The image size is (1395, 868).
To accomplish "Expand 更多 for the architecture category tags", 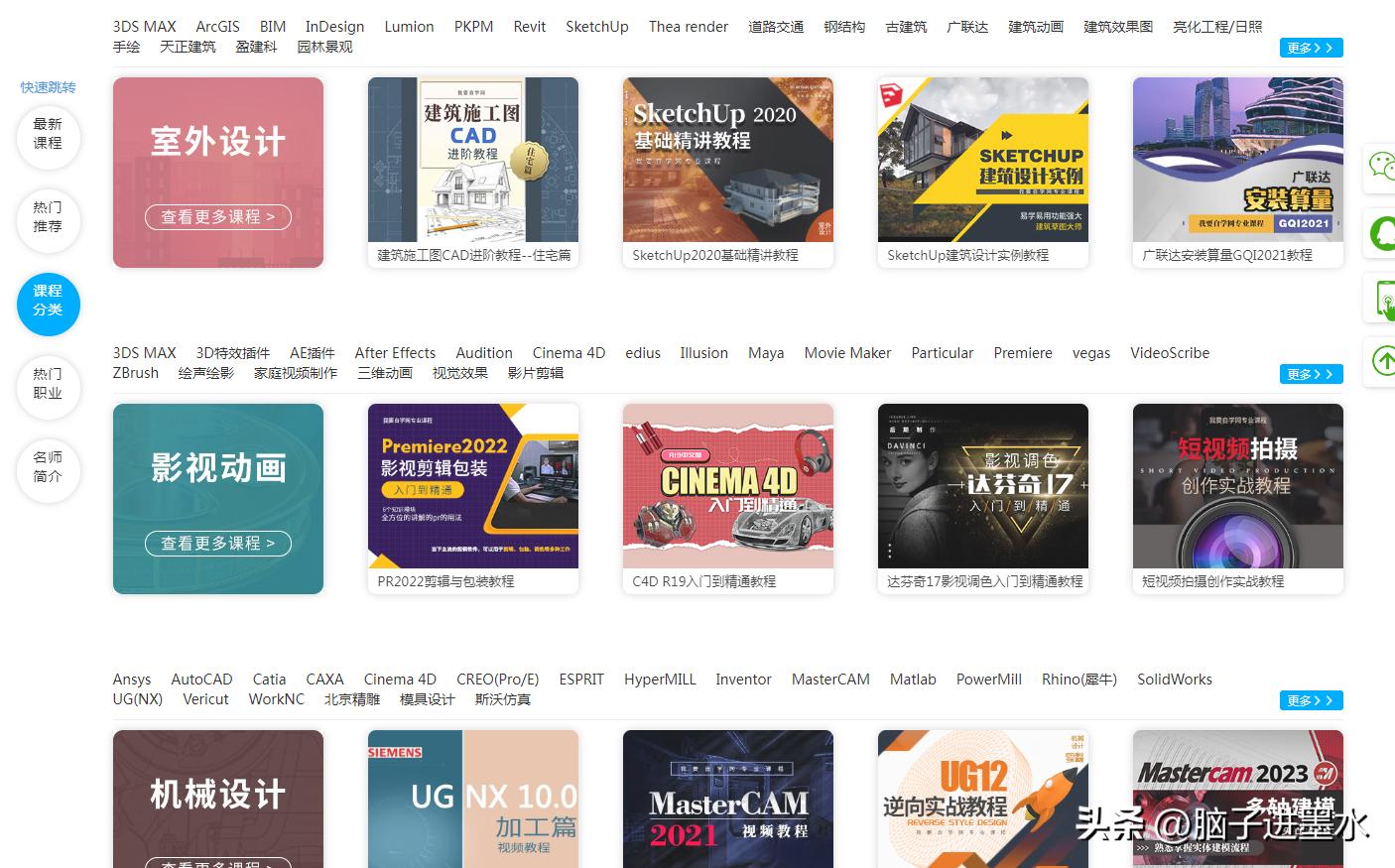I will coord(1311,48).
